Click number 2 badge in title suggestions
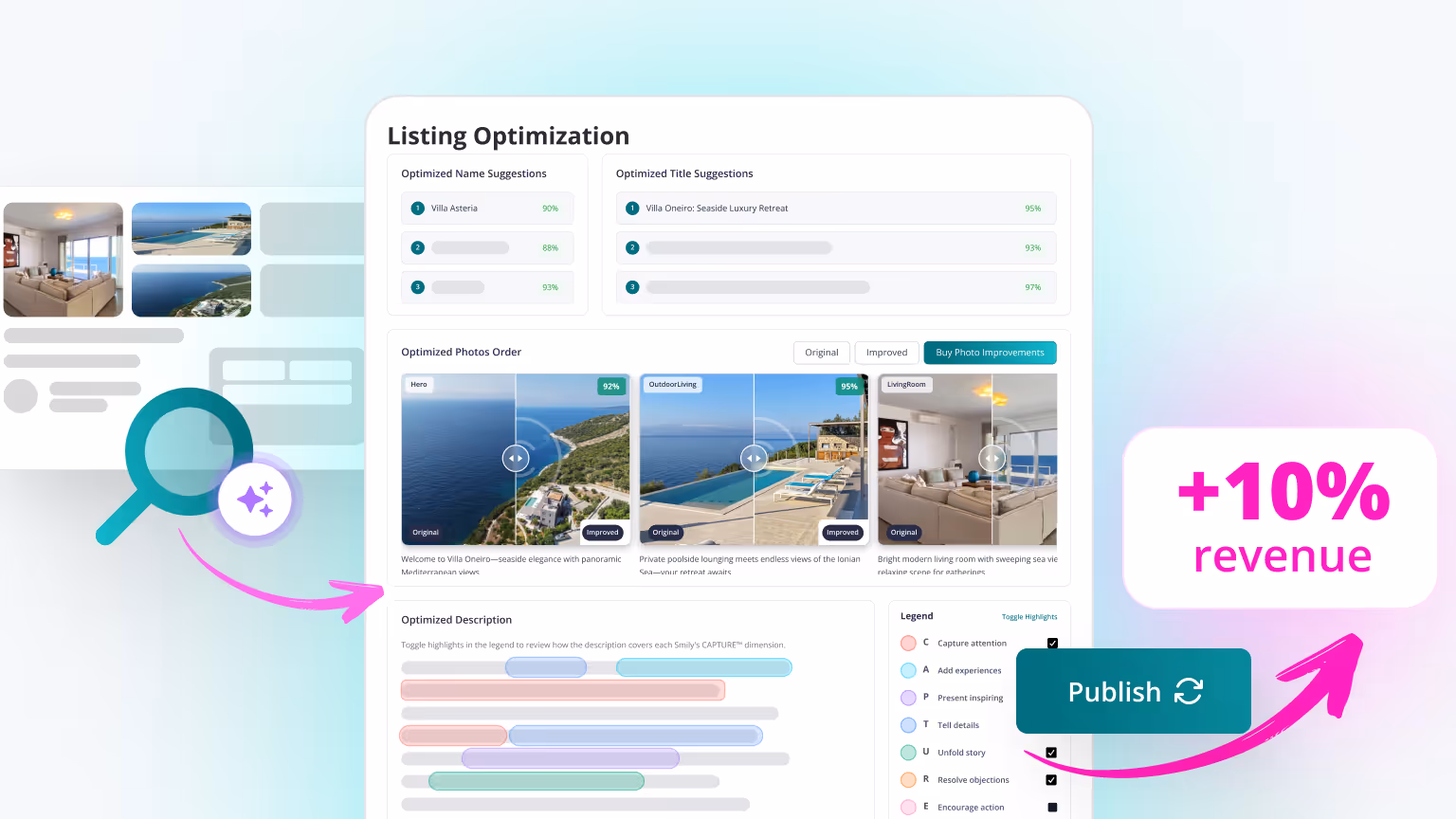1456x819 pixels. coord(632,247)
